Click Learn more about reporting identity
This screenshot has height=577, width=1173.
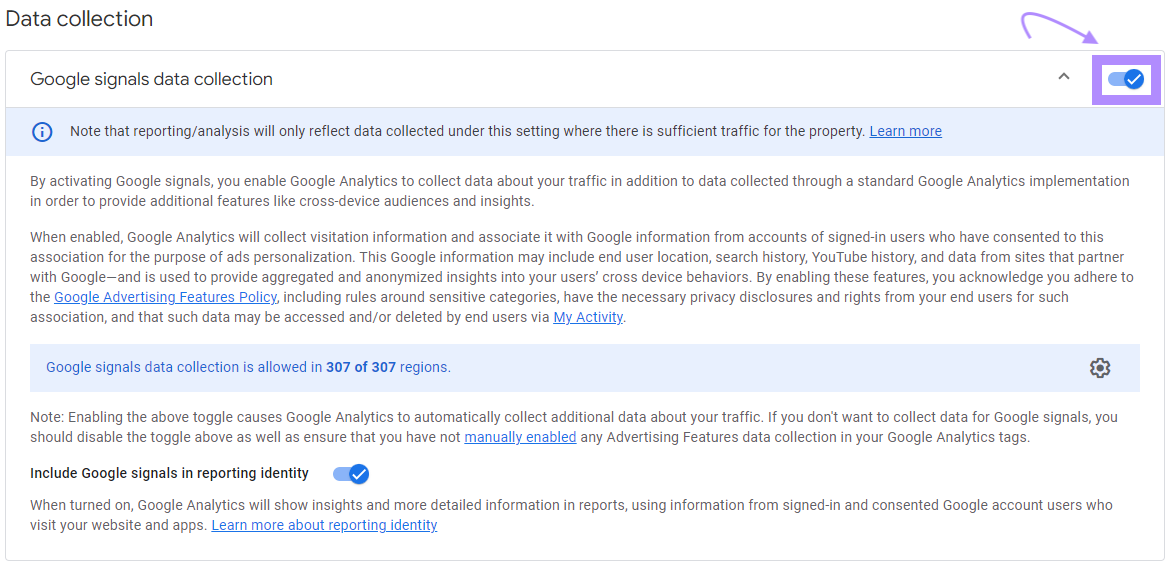[x=324, y=525]
